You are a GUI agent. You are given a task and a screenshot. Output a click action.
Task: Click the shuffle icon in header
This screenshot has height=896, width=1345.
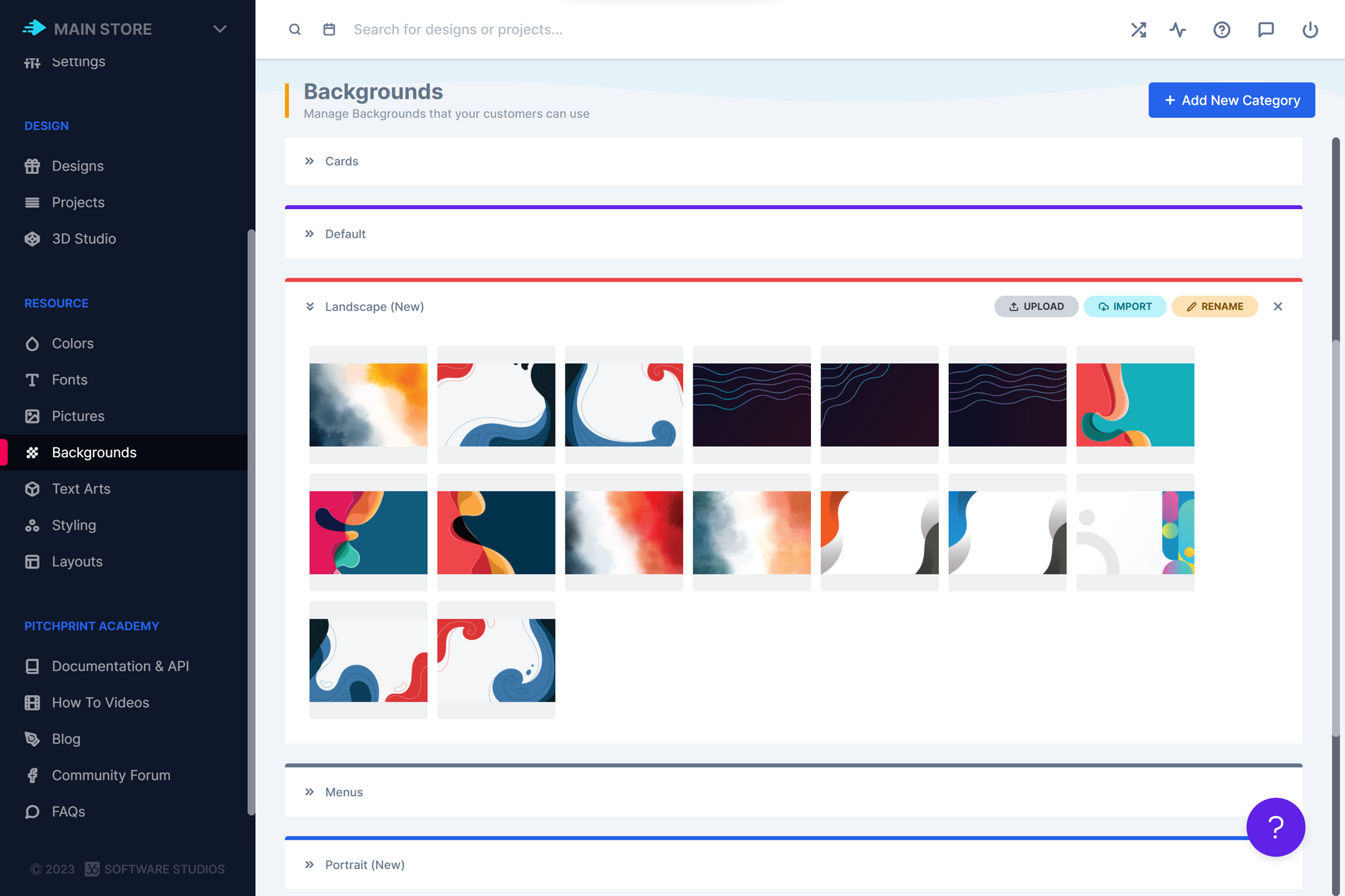(x=1138, y=30)
